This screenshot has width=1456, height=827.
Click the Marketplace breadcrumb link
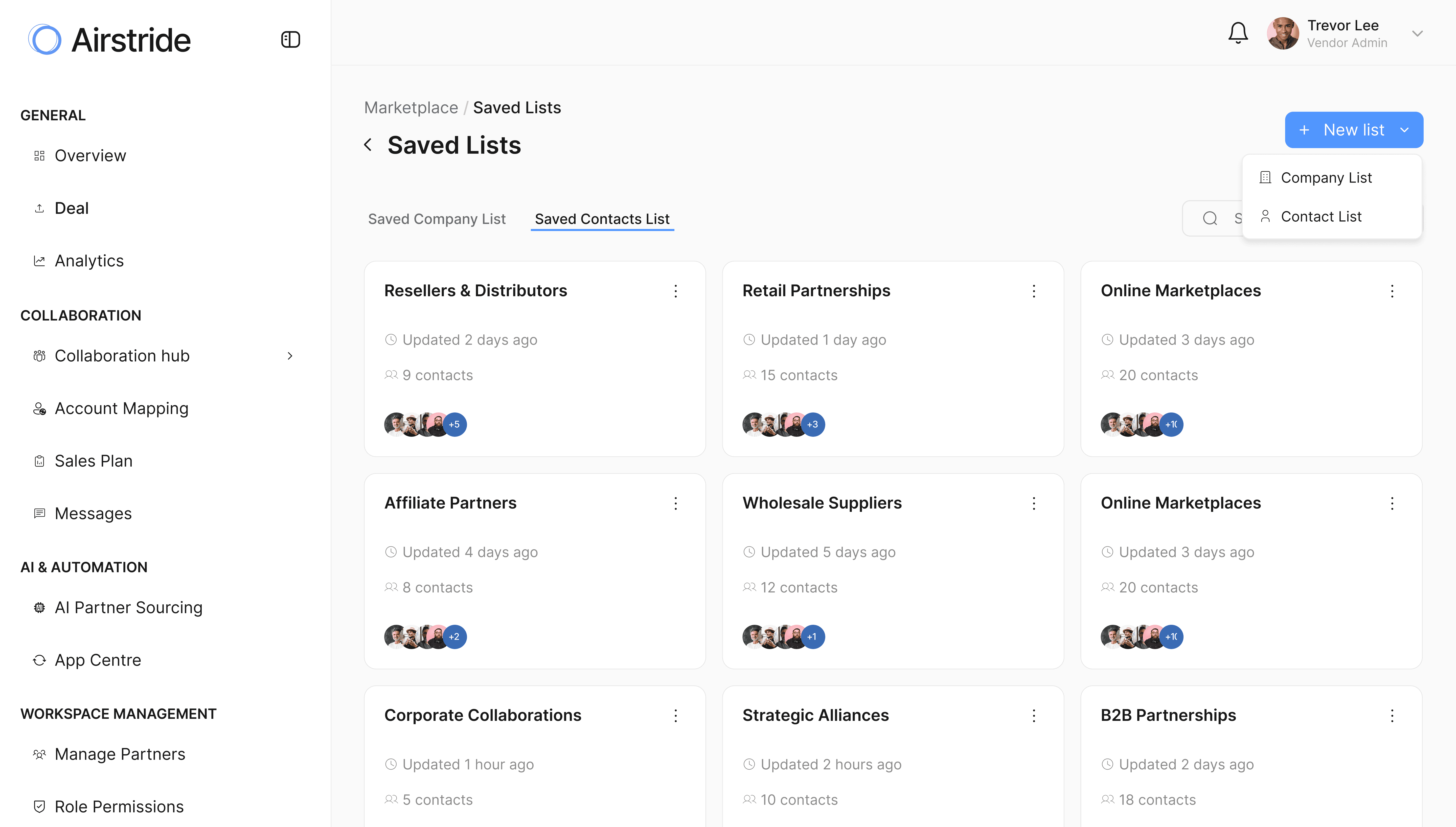tap(411, 107)
